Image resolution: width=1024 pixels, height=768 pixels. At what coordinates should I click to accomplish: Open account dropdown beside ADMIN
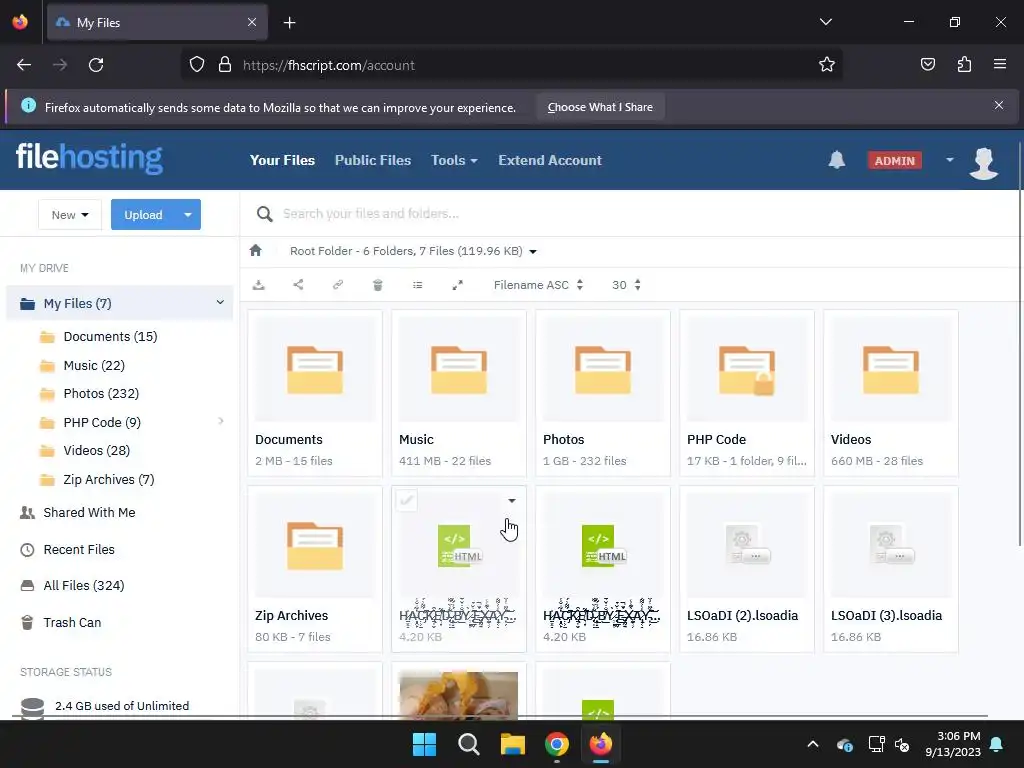[950, 160]
